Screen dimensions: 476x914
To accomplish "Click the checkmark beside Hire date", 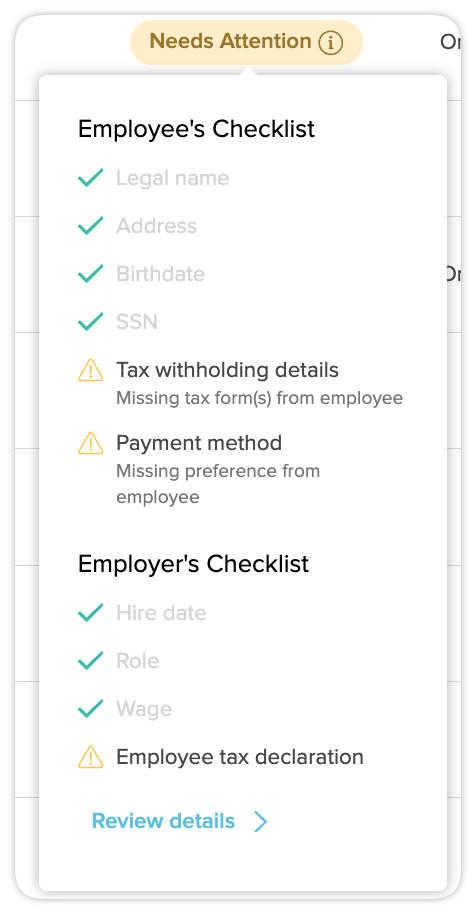I will (x=90, y=613).
